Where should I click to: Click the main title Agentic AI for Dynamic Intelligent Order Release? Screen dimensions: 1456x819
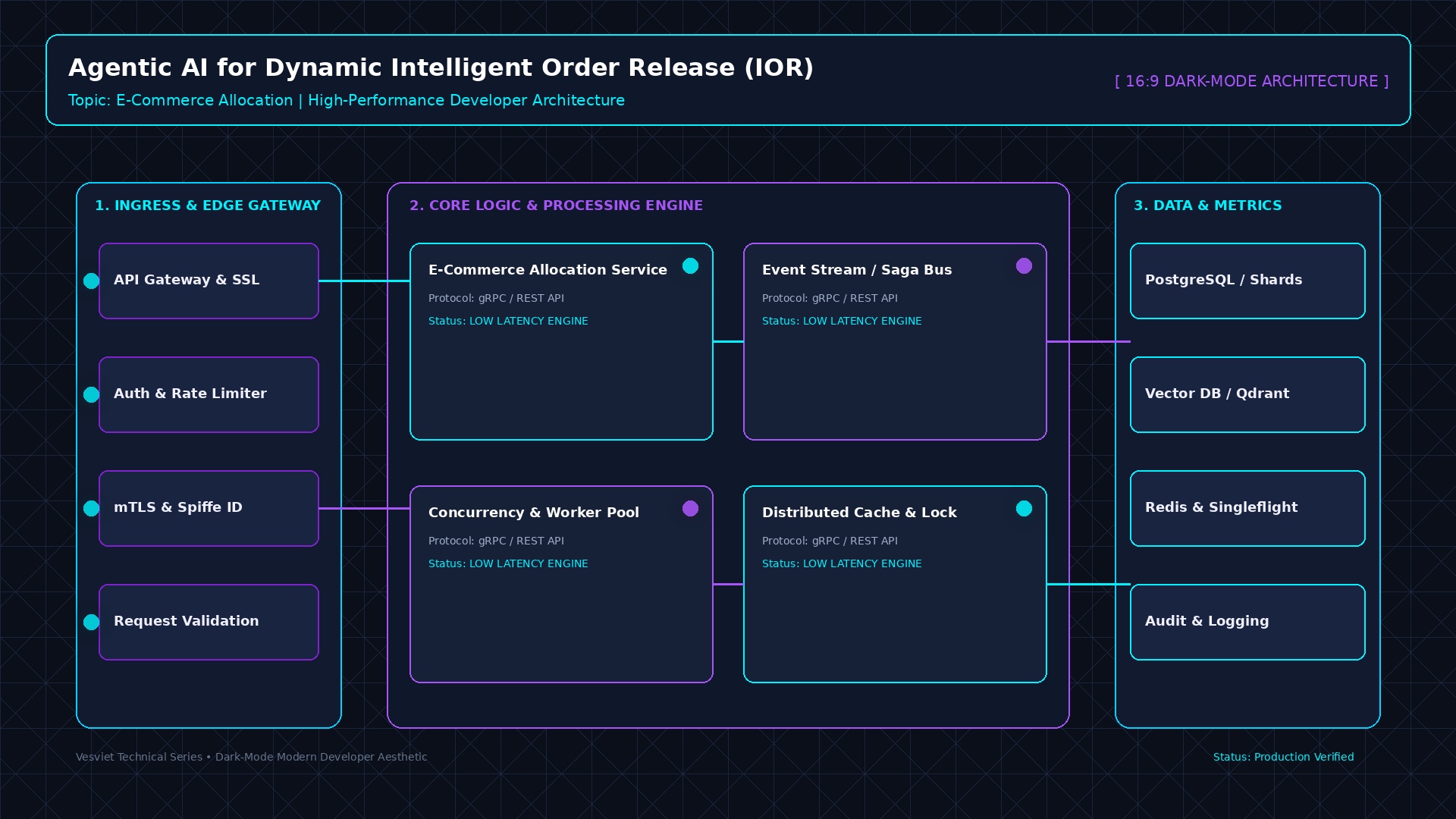click(441, 67)
